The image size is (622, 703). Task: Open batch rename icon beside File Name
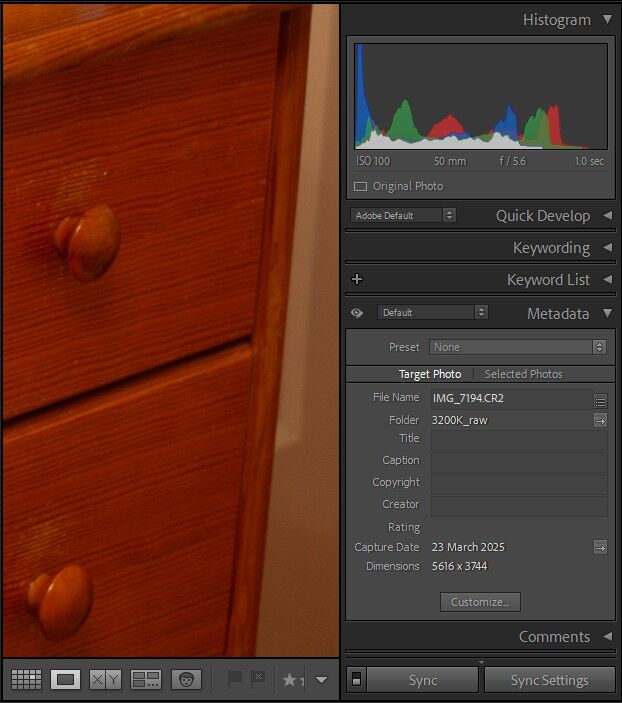click(x=600, y=400)
